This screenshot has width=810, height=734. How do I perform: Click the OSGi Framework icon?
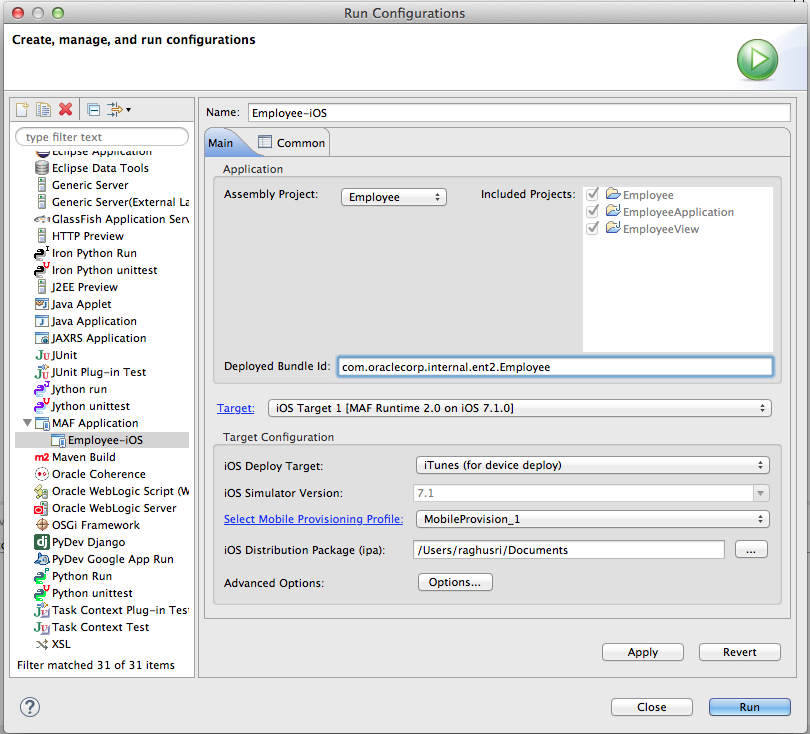42,525
